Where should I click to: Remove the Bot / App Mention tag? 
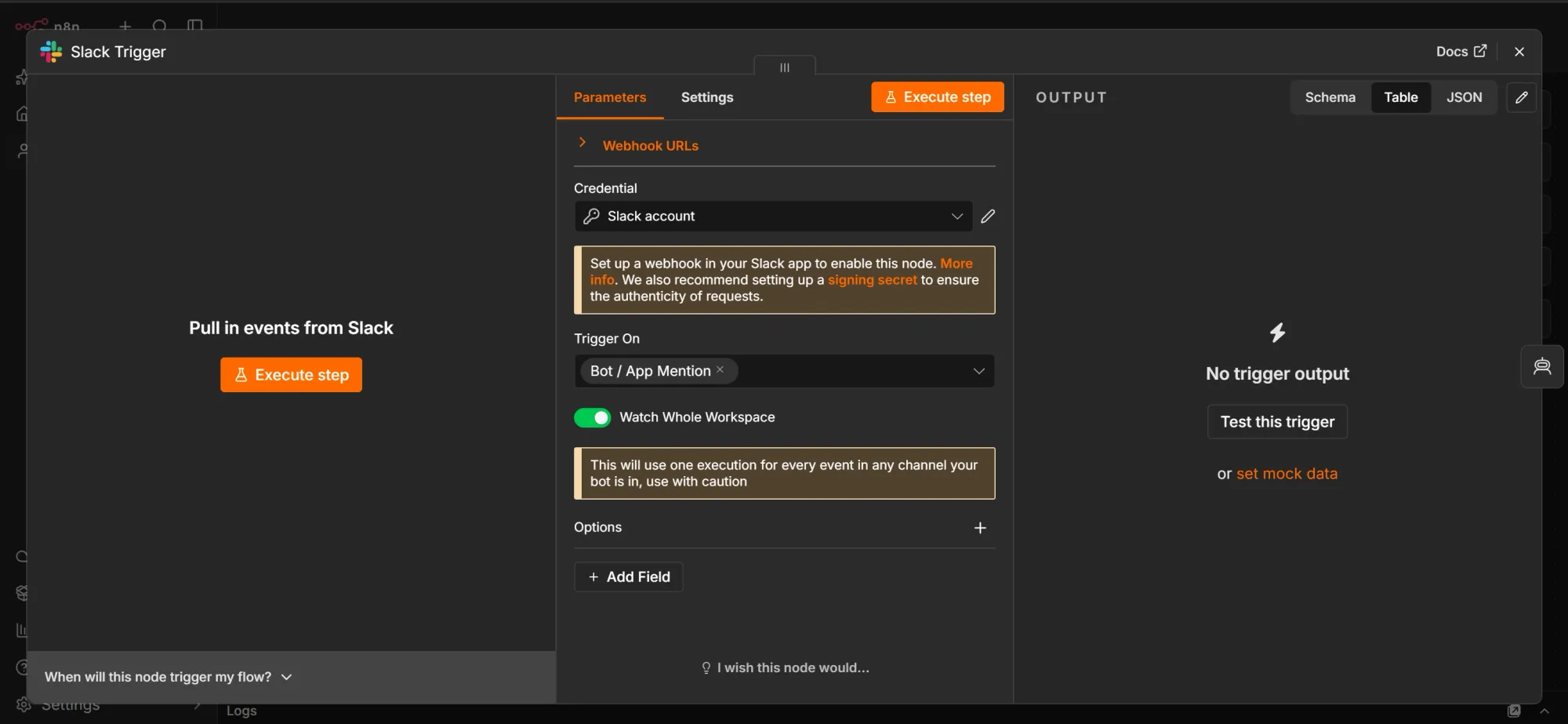[x=720, y=369]
